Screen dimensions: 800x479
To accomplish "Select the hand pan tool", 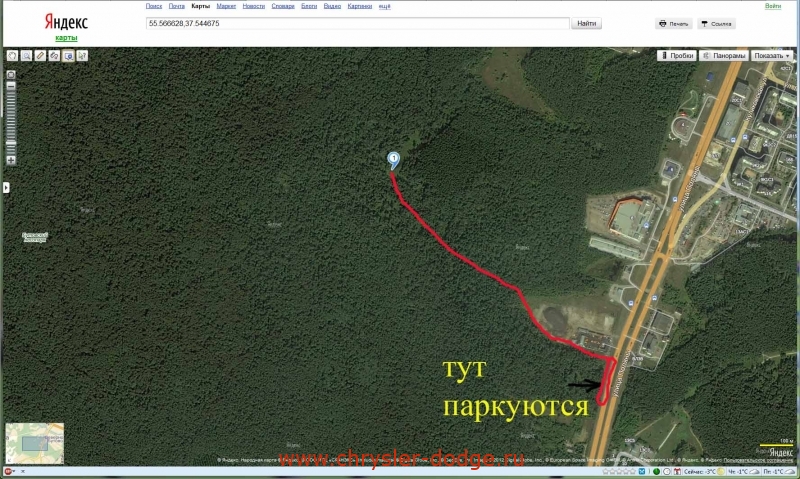I will pos(12,56).
